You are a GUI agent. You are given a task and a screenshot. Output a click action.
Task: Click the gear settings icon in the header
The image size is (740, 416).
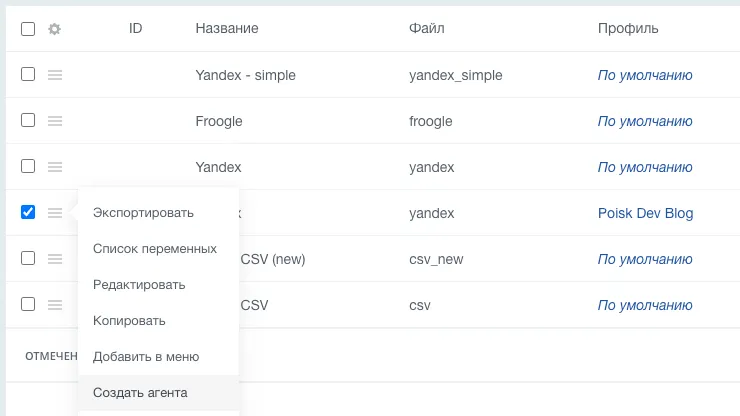pyautogui.click(x=55, y=29)
